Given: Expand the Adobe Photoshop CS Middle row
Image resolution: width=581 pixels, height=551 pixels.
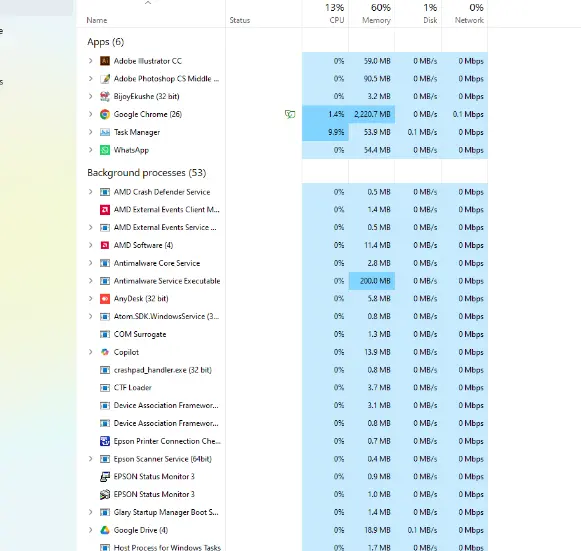Looking at the screenshot, I should 90,79.
